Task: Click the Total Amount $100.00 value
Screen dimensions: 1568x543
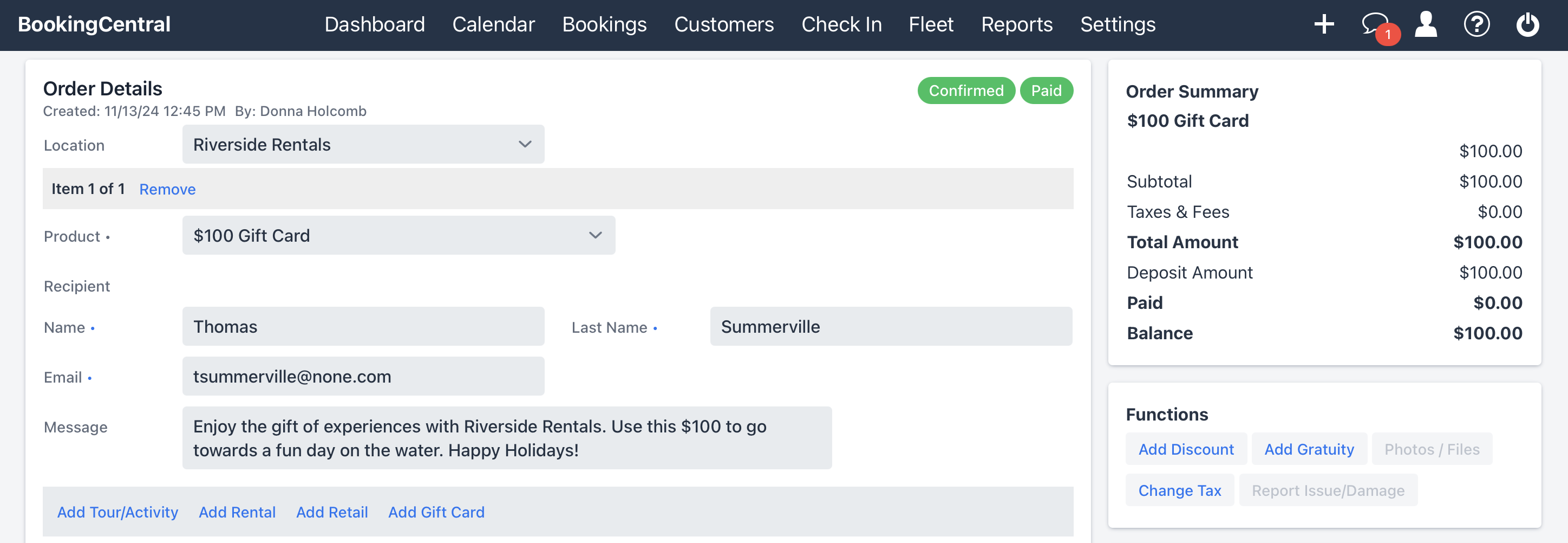Action: 1488,243
